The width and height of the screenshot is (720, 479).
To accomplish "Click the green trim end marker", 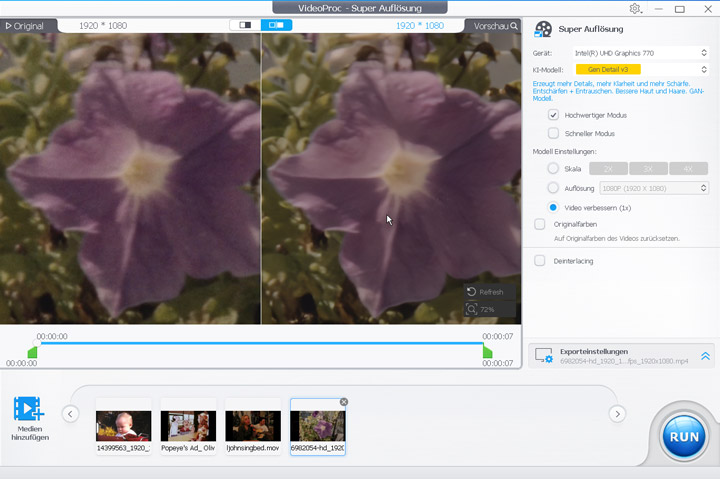I will pos(488,352).
